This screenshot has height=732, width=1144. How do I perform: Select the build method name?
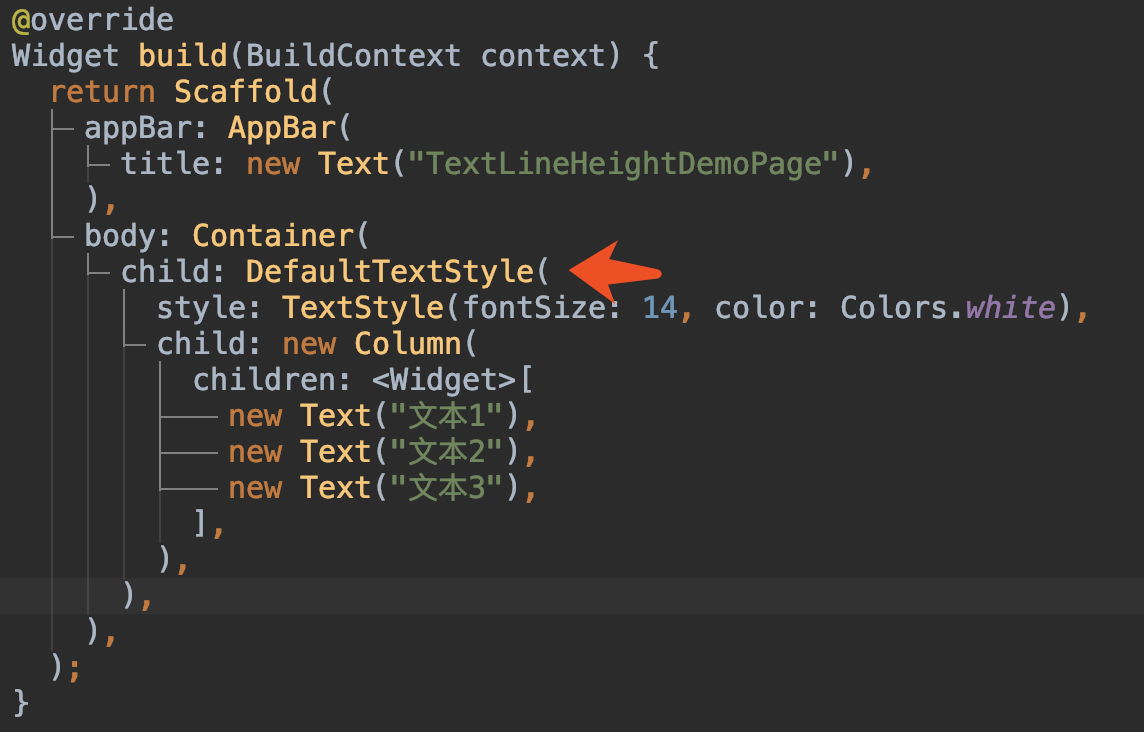182,55
